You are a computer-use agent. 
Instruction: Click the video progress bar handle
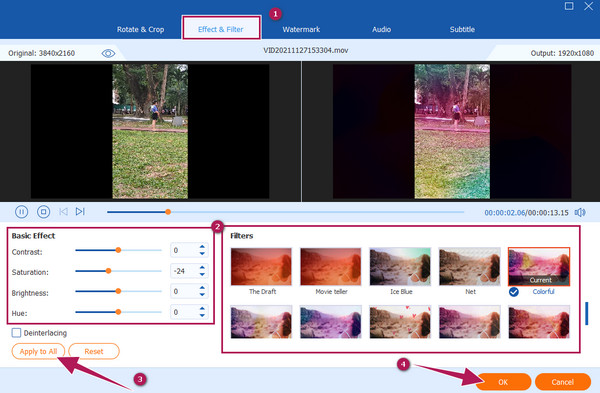tap(168, 212)
